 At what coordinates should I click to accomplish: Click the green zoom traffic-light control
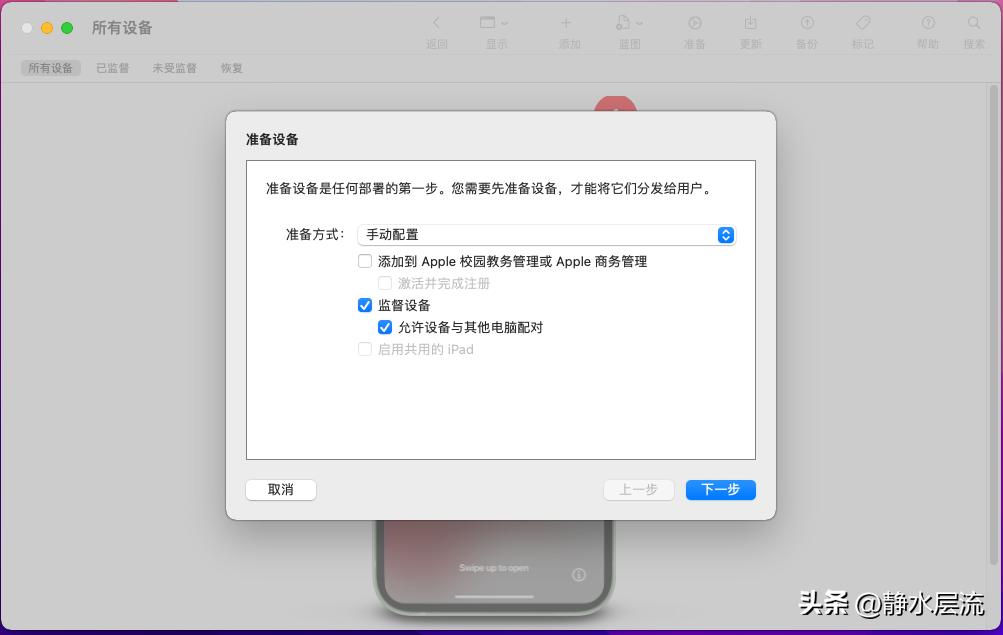[x=66, y=29]
